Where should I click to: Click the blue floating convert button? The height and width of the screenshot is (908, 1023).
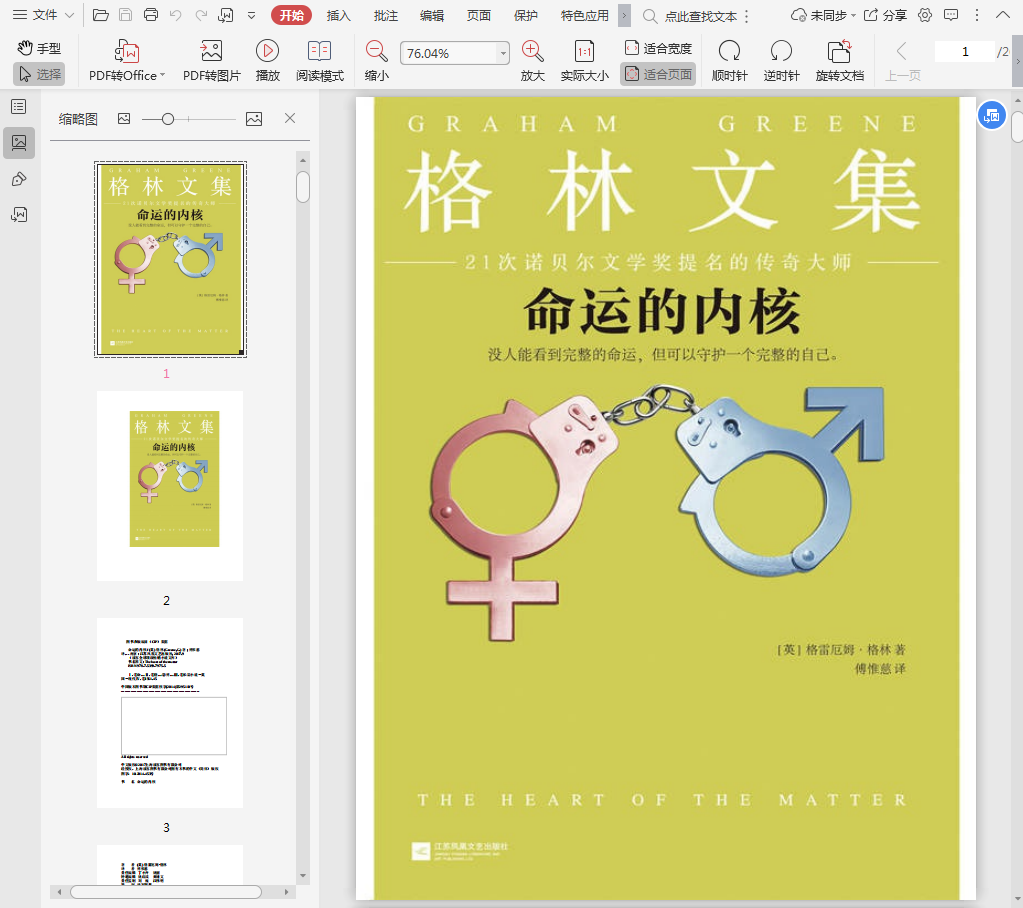click(x=992, y=115)
